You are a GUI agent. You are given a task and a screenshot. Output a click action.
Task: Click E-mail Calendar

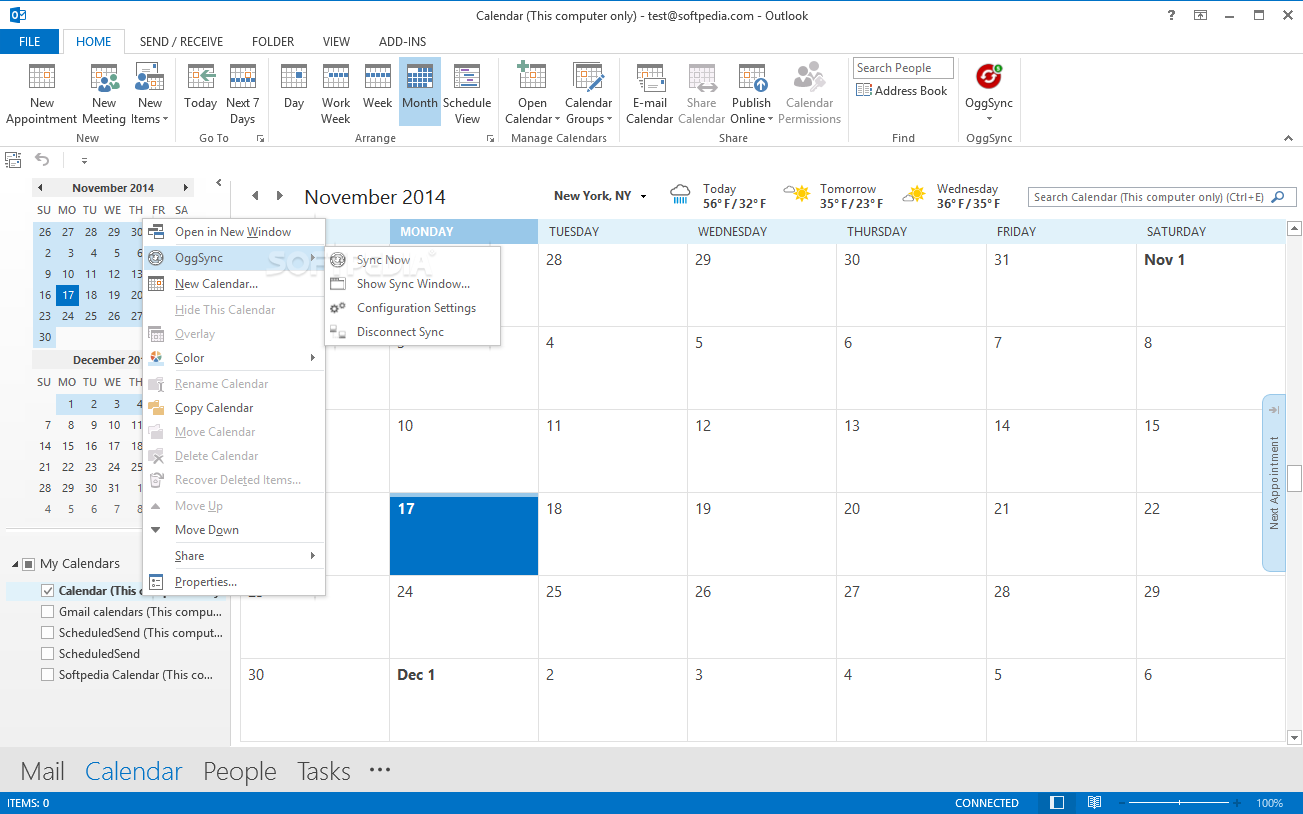coord(650,94)
